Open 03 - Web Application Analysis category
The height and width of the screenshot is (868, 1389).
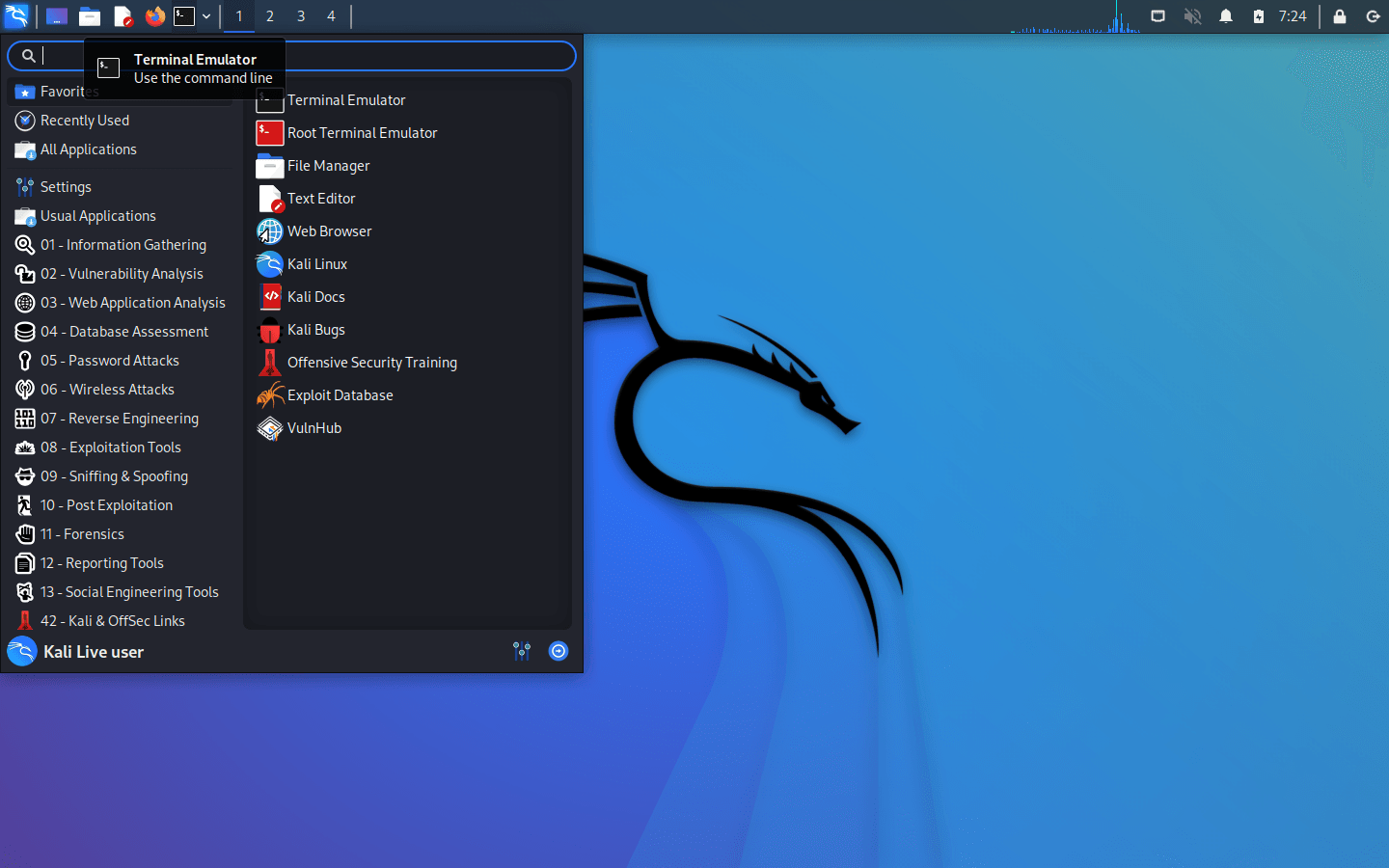point(122,303)
